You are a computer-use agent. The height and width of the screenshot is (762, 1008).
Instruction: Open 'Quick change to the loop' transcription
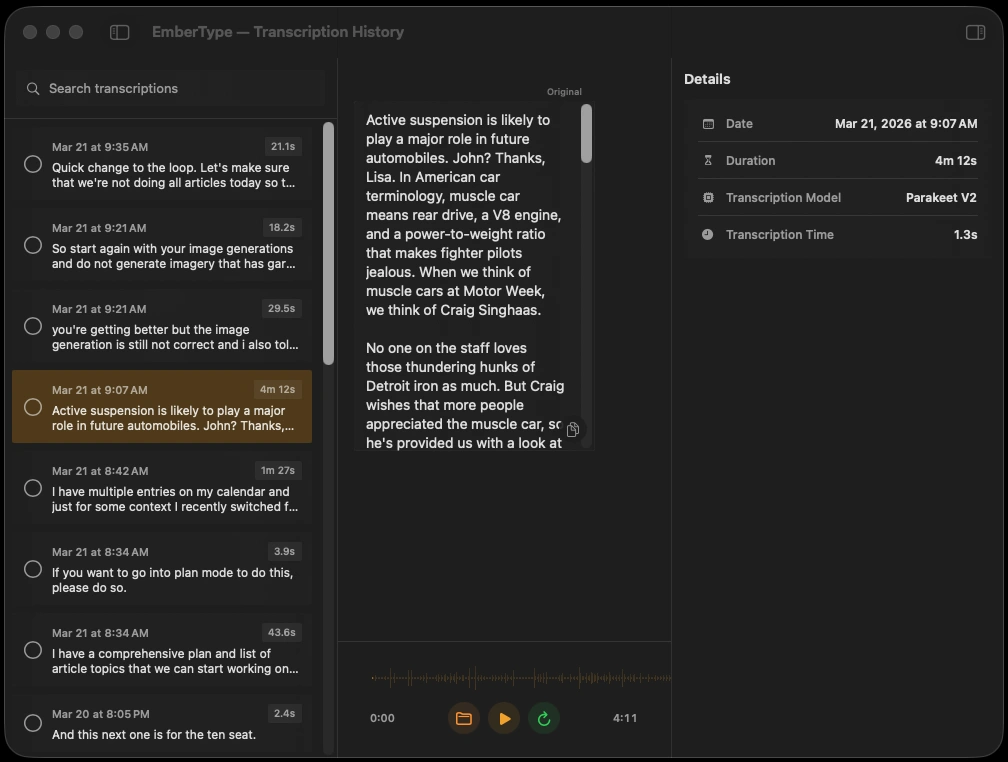(162, 165)
